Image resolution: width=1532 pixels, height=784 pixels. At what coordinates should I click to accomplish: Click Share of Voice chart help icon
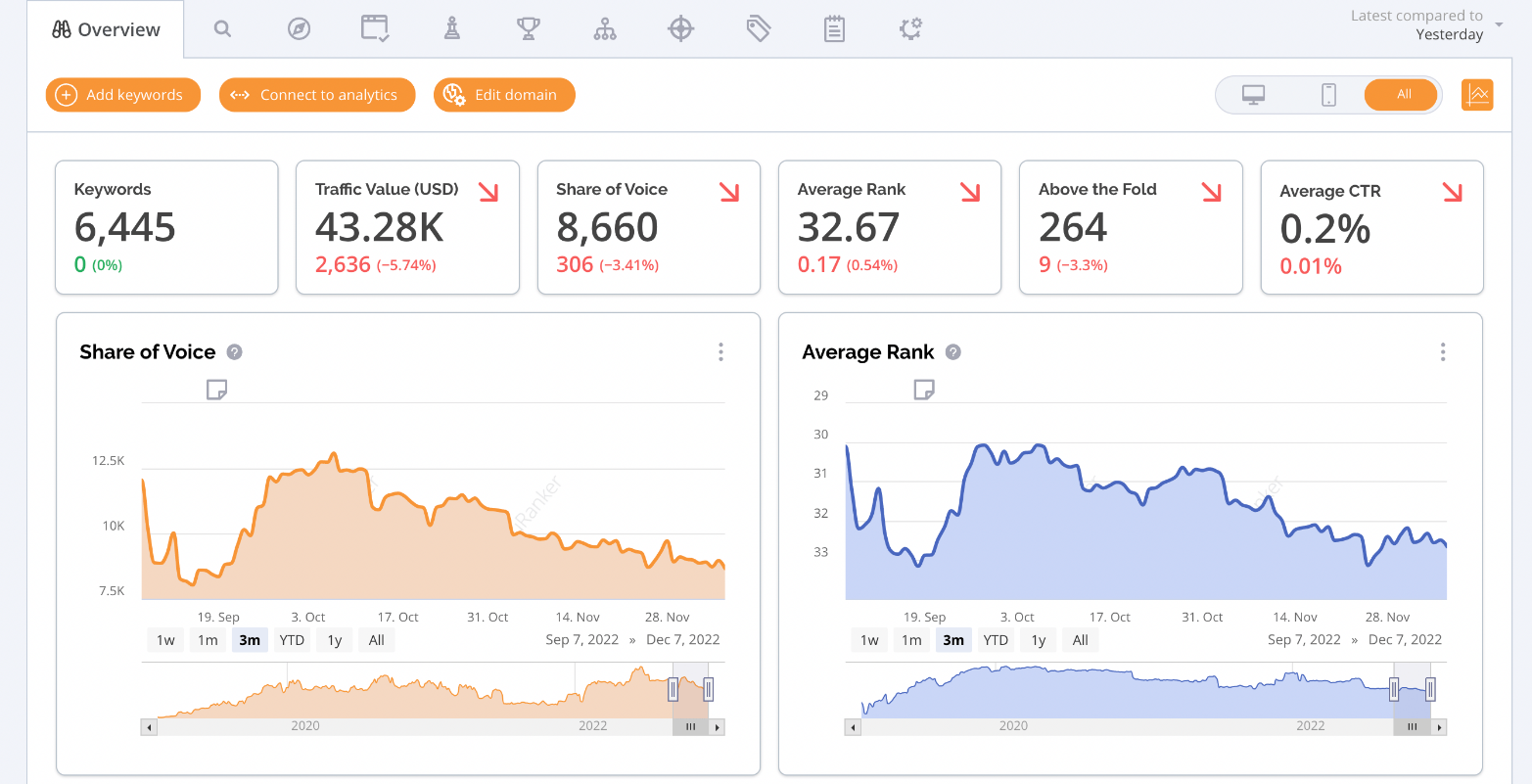(234, 352)
